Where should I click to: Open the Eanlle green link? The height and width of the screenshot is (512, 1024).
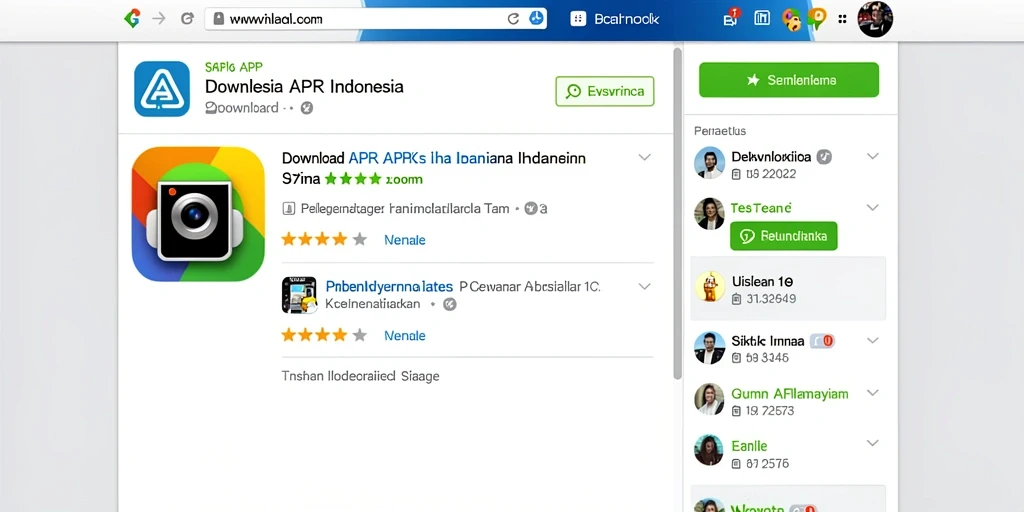pyautogui.click(x=749, y=446)
